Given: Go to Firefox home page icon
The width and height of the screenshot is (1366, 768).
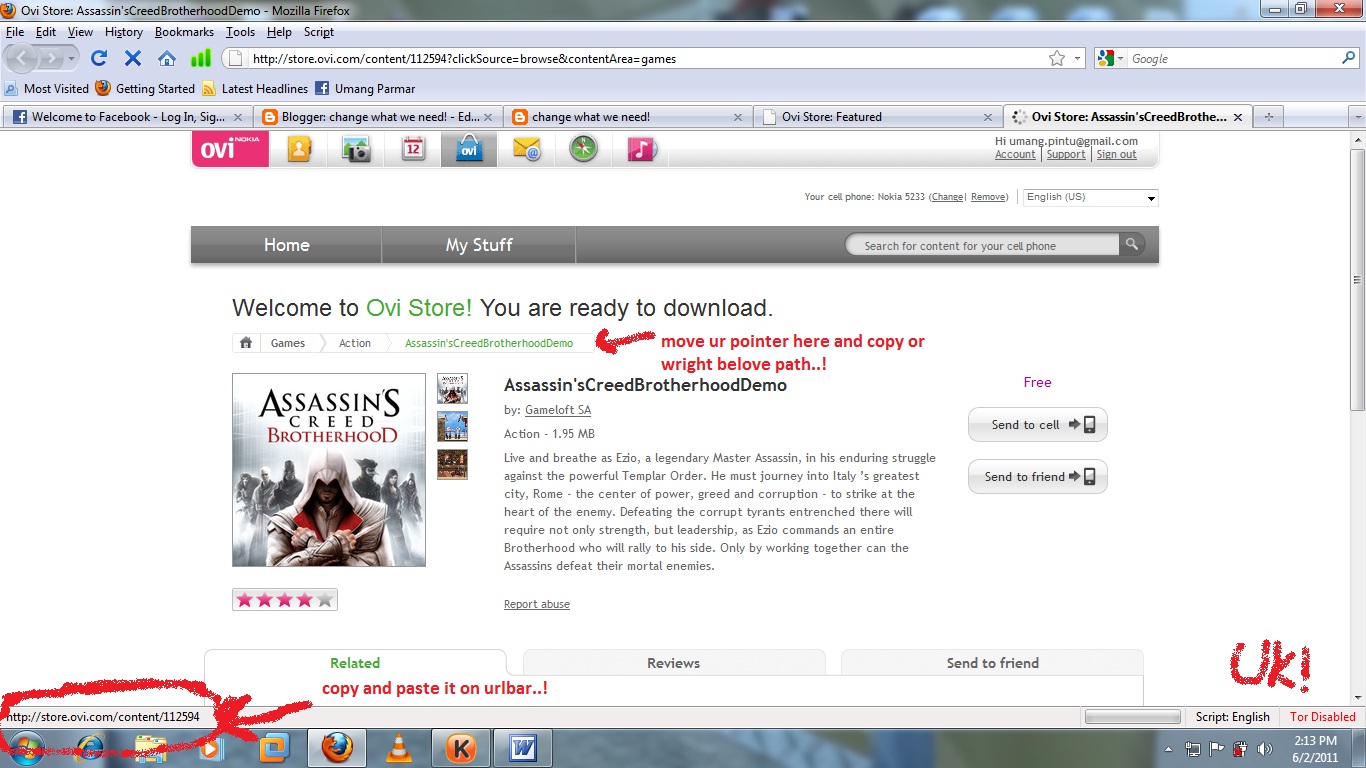Looking at the screenshot, I should [x=167, y=59].
